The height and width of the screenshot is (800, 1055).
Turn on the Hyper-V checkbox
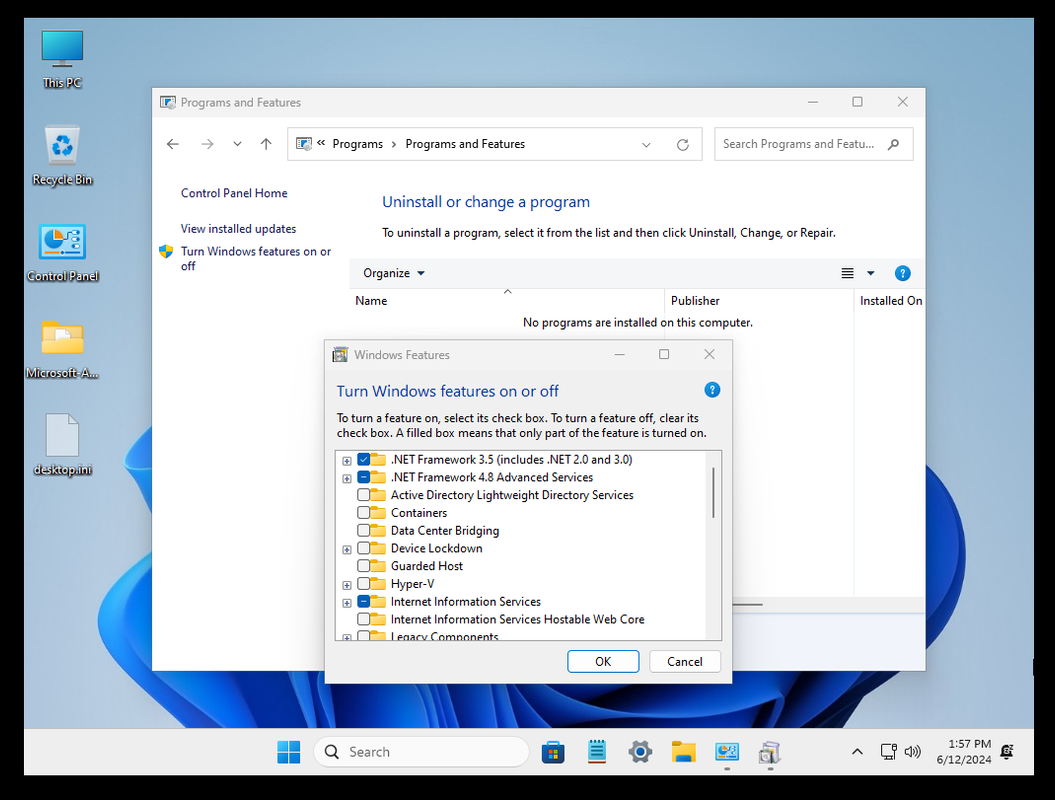tap(363, 584)
